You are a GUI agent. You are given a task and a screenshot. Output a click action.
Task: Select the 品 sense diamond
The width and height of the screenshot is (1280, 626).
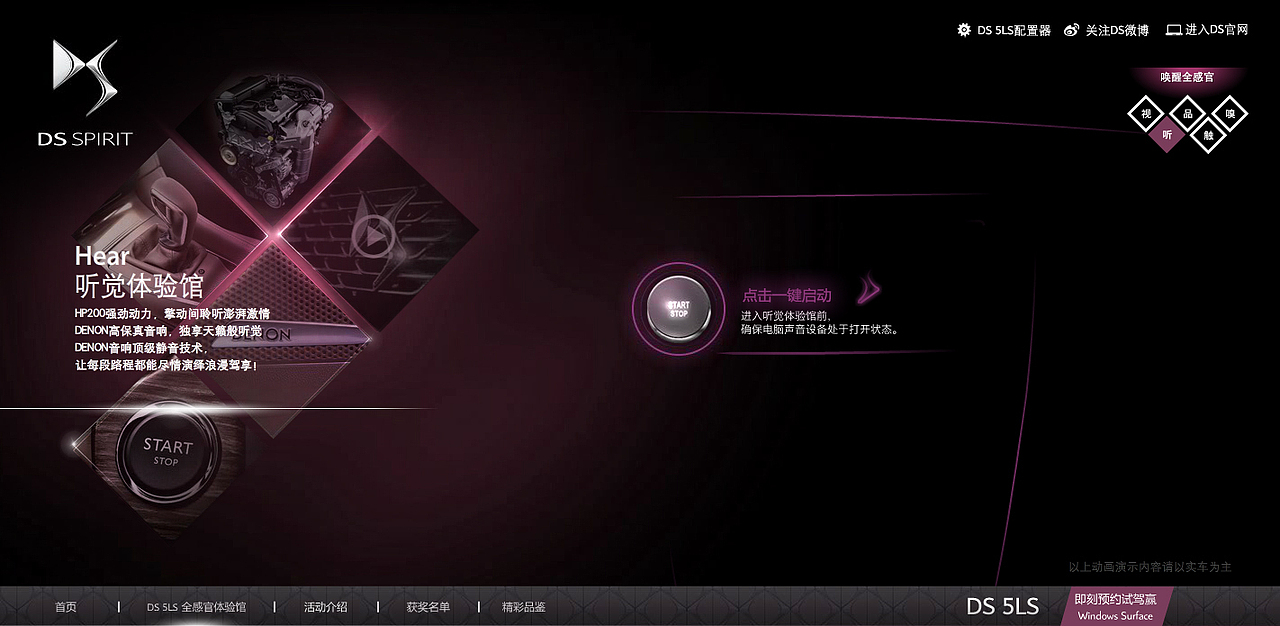1188,113
